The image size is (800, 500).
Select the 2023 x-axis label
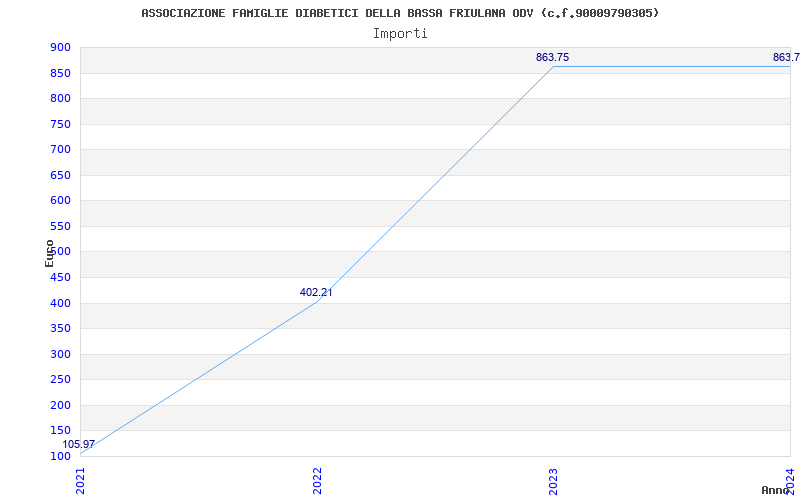click(554, 481)
